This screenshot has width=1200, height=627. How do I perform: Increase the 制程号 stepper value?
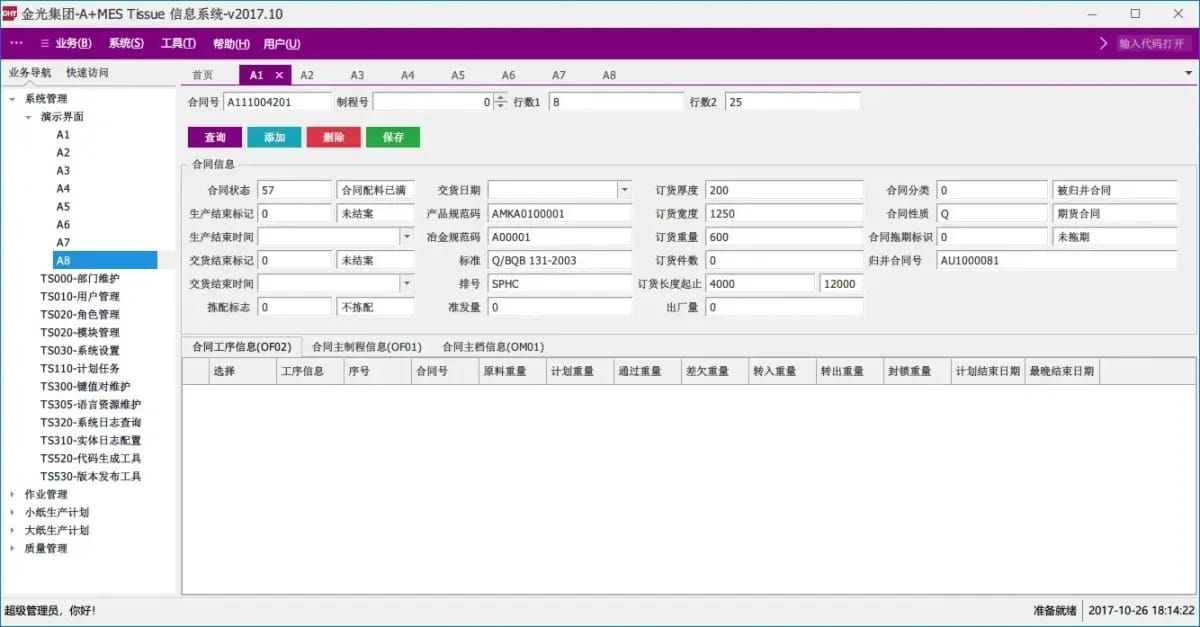[x=501, y=98]
